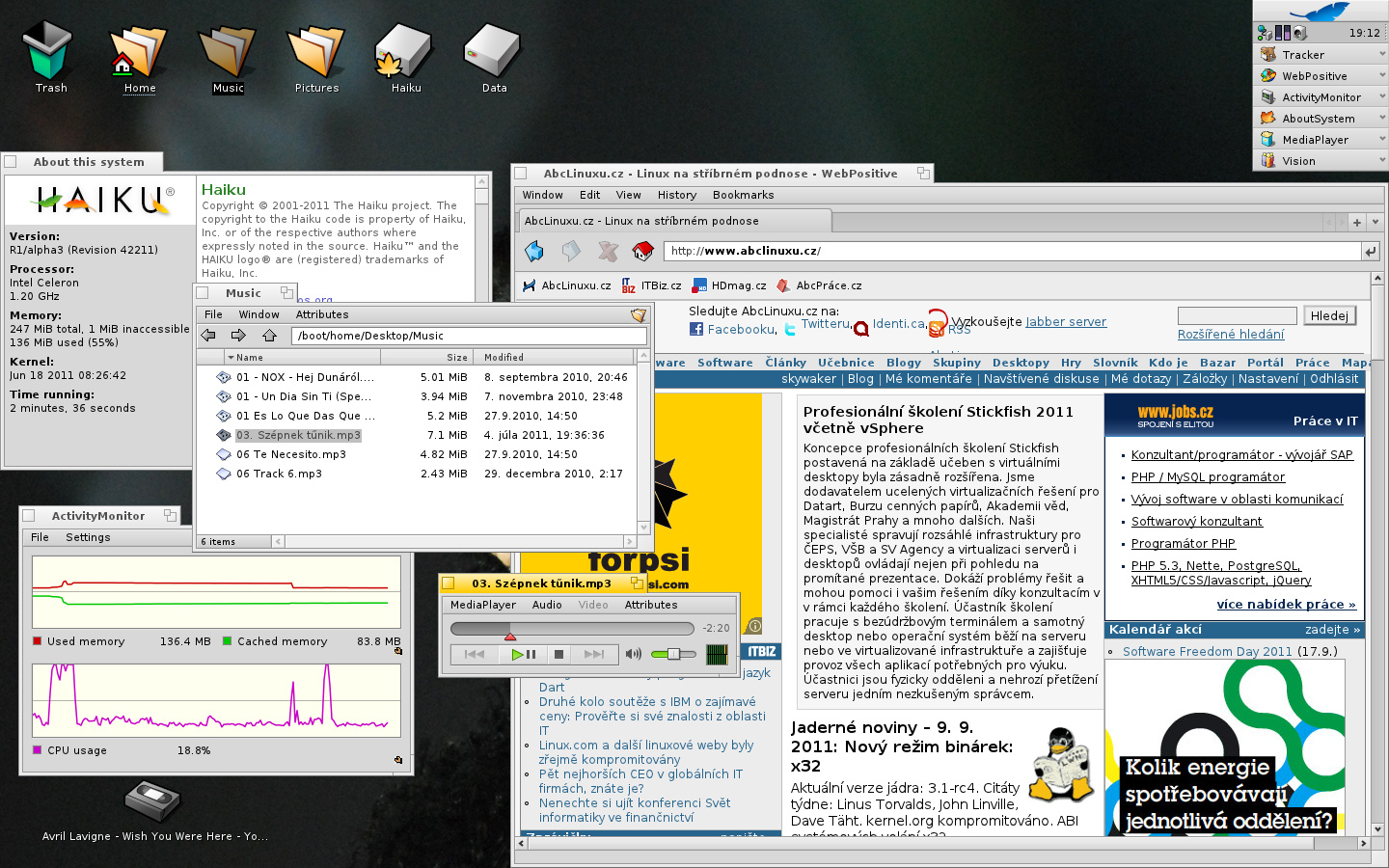Click the Music window path field
This screenshot has width=1389, height=868.
coord(469,336)
